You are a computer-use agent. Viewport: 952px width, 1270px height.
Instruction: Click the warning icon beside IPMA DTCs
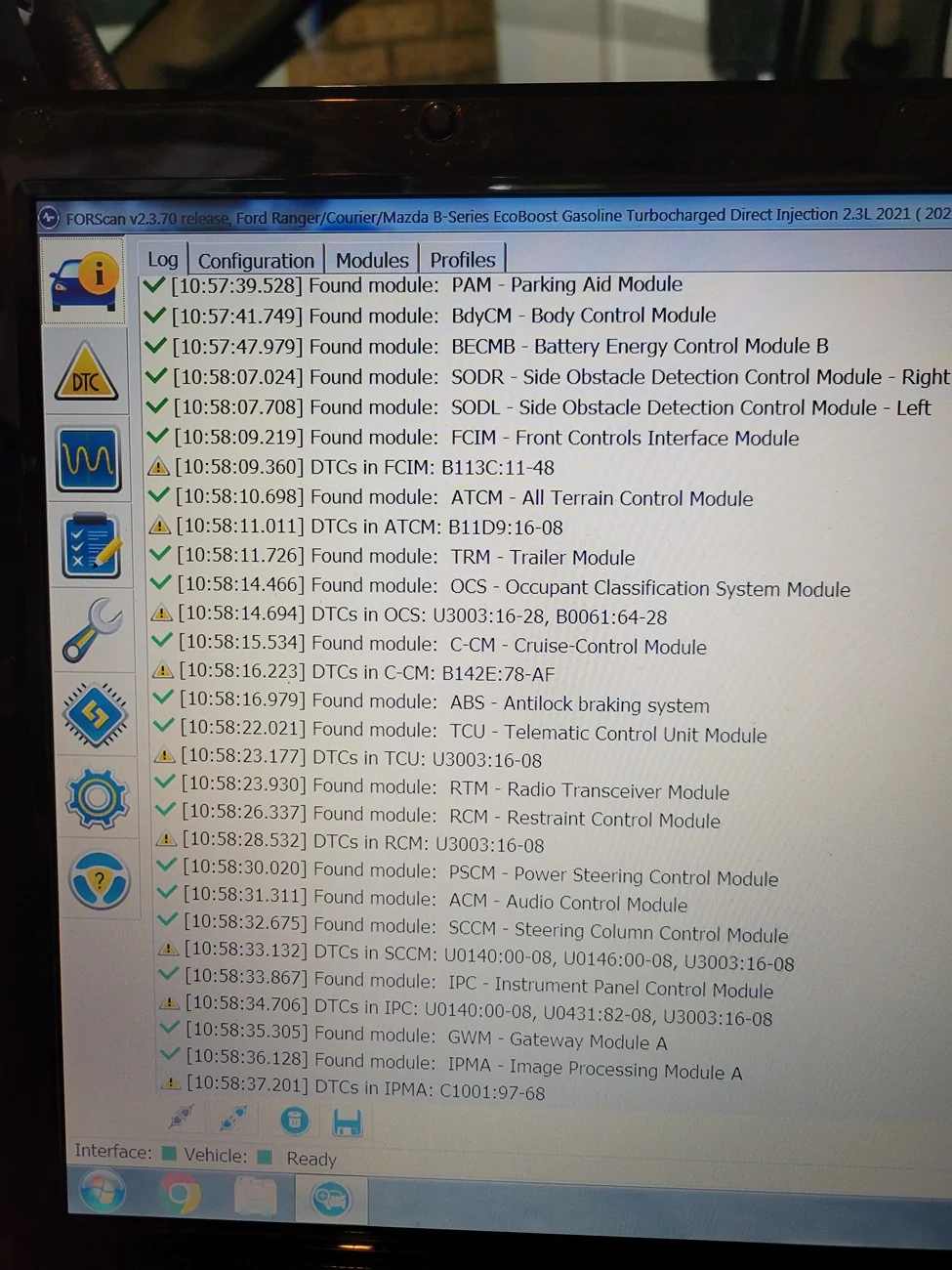(171, 1082)
